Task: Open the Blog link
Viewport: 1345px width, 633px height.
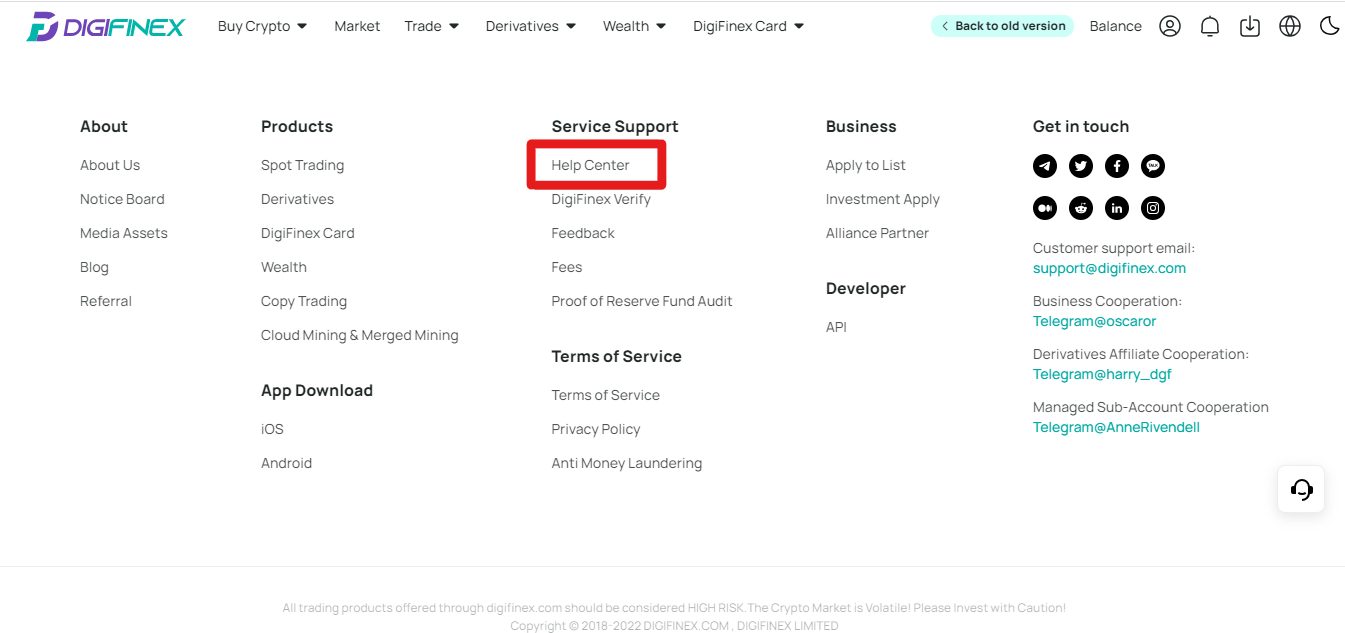Action: (x=94, y=267)
